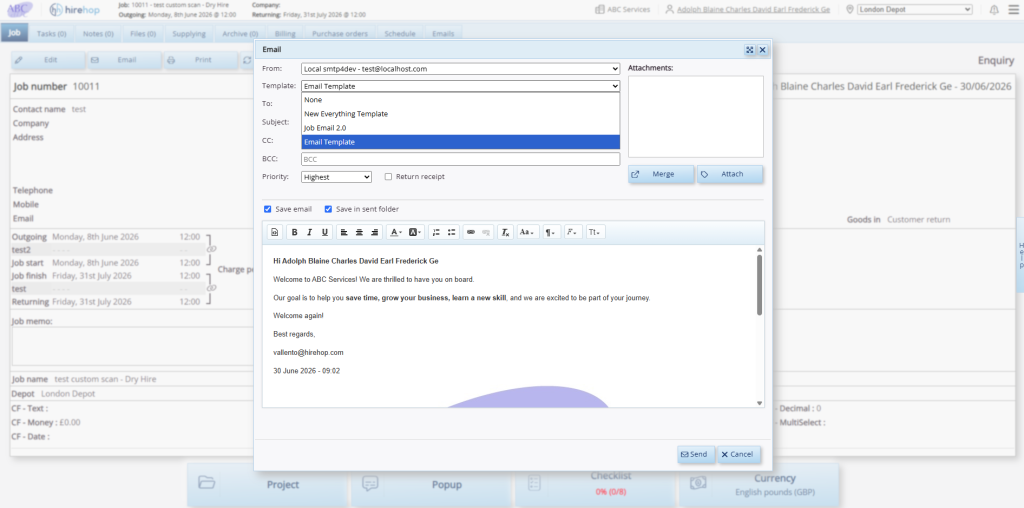Click the Print button on job page

[x=200, y=60]
